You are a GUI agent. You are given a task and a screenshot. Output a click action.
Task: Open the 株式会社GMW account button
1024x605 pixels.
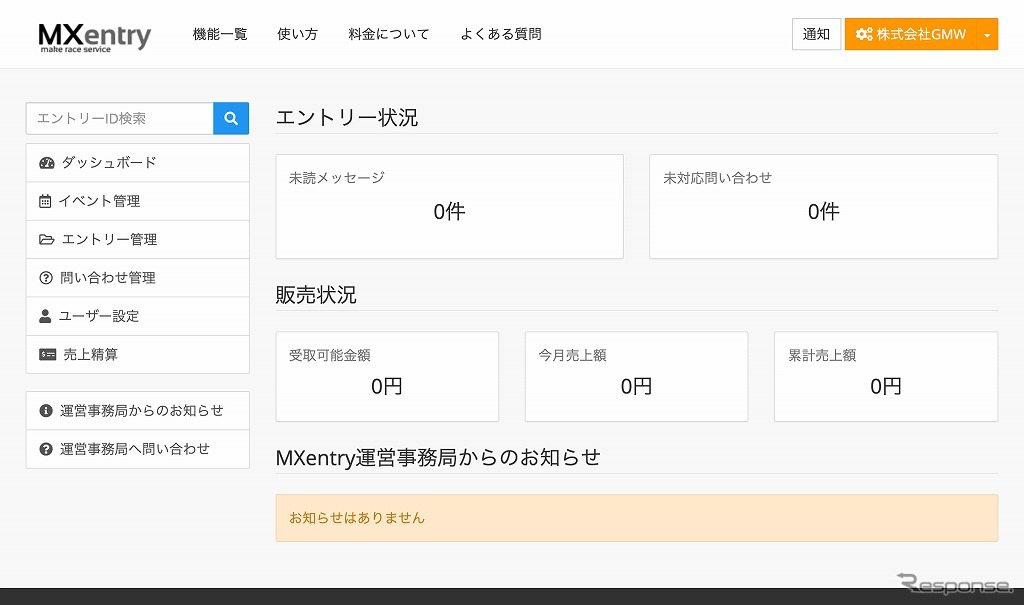pyautogui.click(x=910, y=34)
